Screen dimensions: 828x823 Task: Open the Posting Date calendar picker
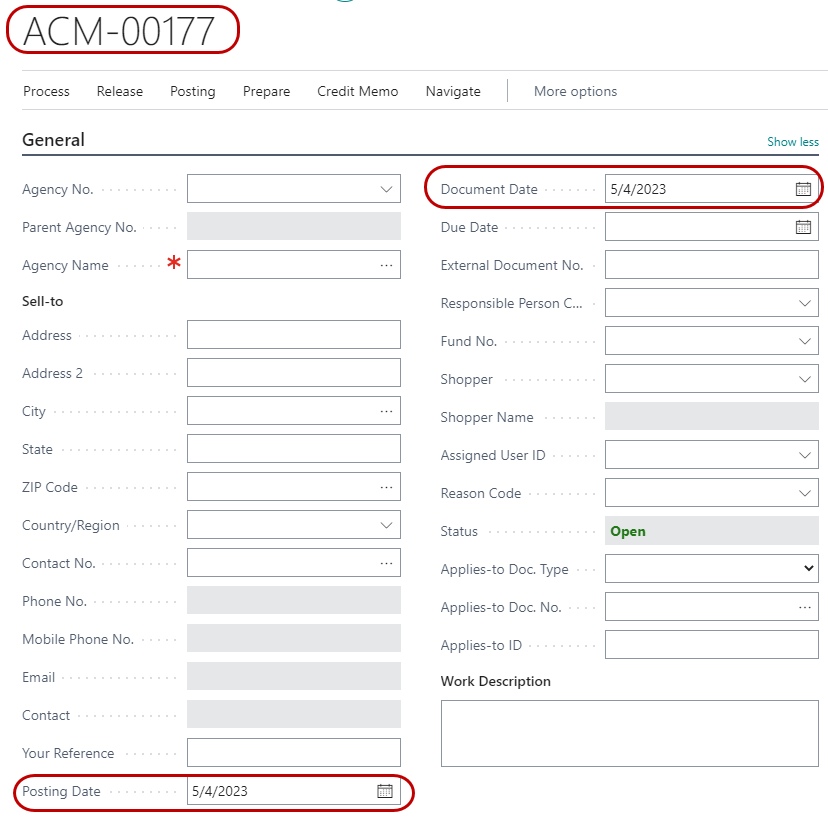pyautogui.click(x=385, y=791)
